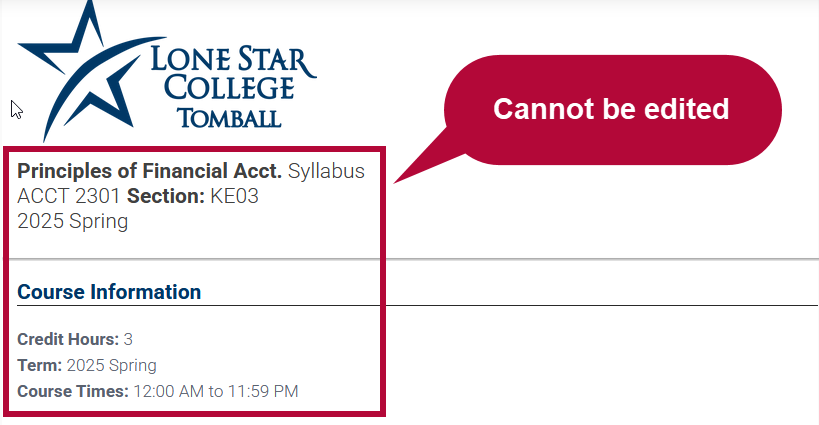The width and height of the screenshot is (819, 425).
Task: Click the Course Times label
Action: 73,392
